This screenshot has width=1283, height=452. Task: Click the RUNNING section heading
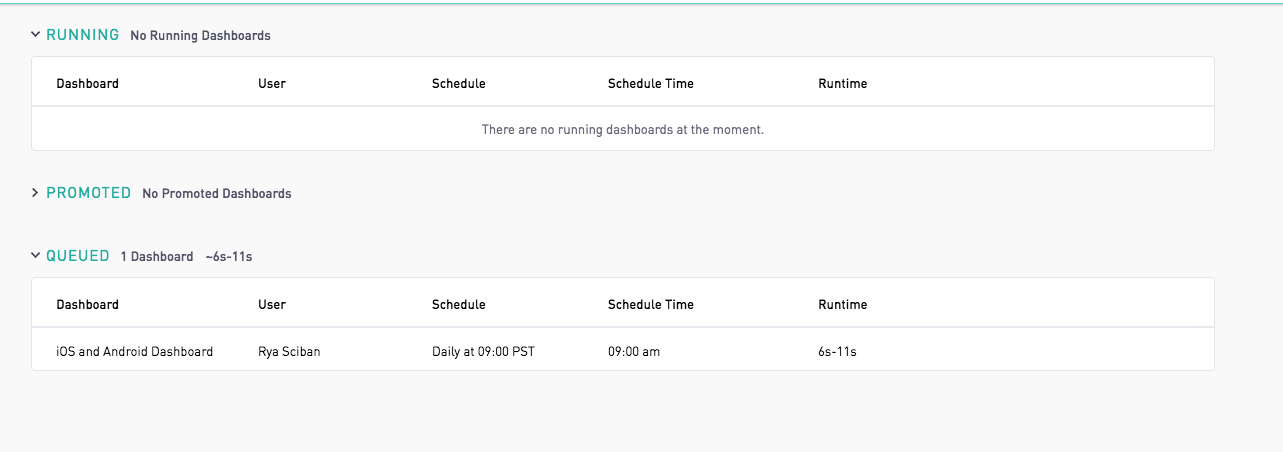pos(83,35)
